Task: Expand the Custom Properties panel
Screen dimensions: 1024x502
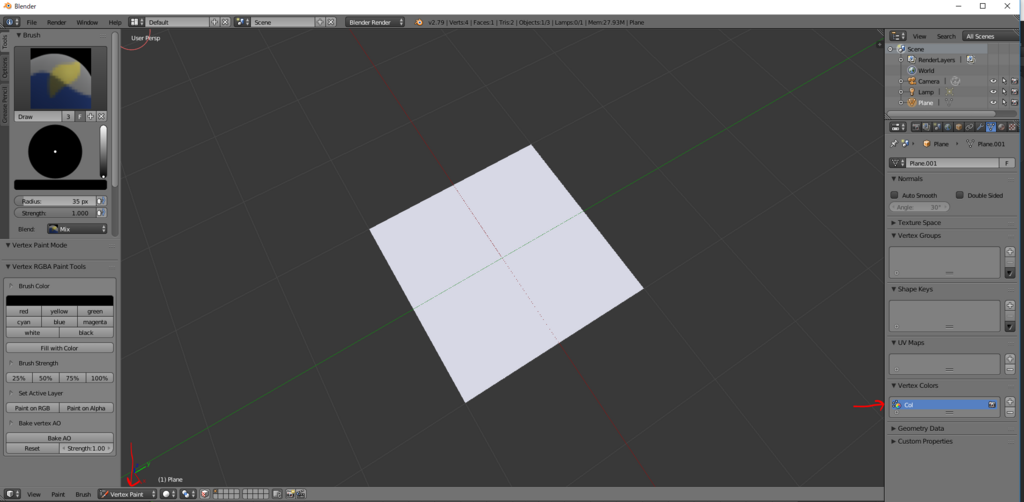Action: tap(893, 441)
